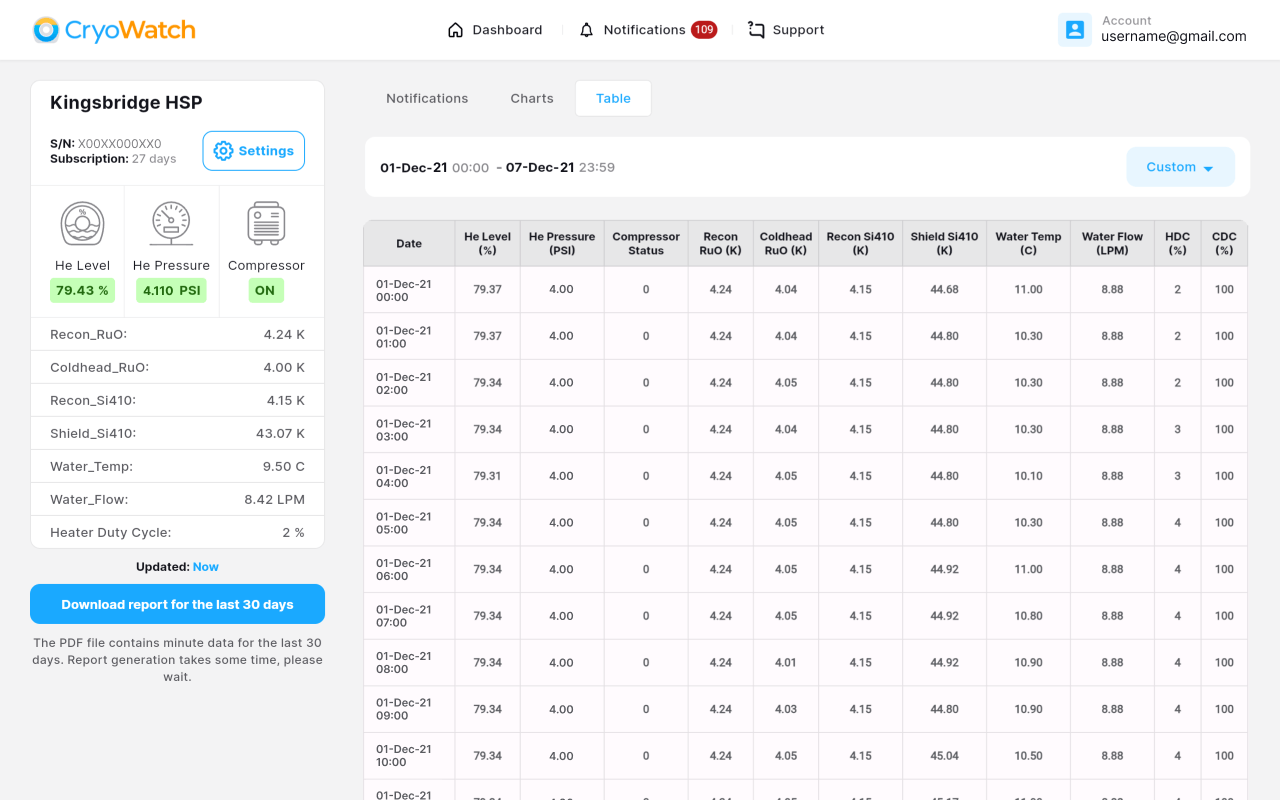This screenshot has width=1280, height=800.
Task: Click the 79.43 % He Level badge
Action: point(82,291)
